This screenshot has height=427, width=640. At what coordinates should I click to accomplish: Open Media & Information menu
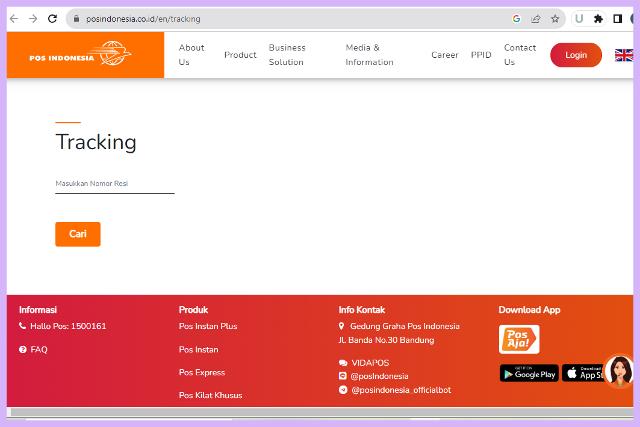coord(369,55)
